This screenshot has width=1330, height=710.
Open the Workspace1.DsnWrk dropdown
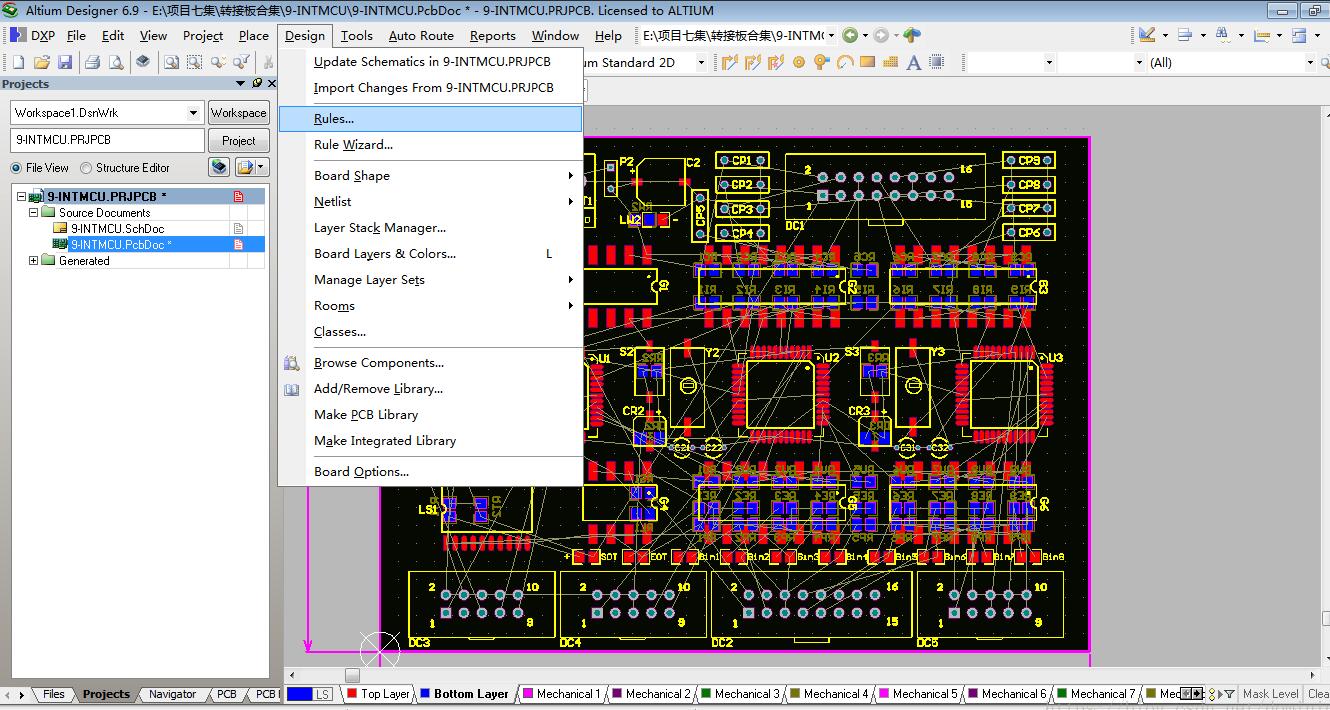[192, 112]
